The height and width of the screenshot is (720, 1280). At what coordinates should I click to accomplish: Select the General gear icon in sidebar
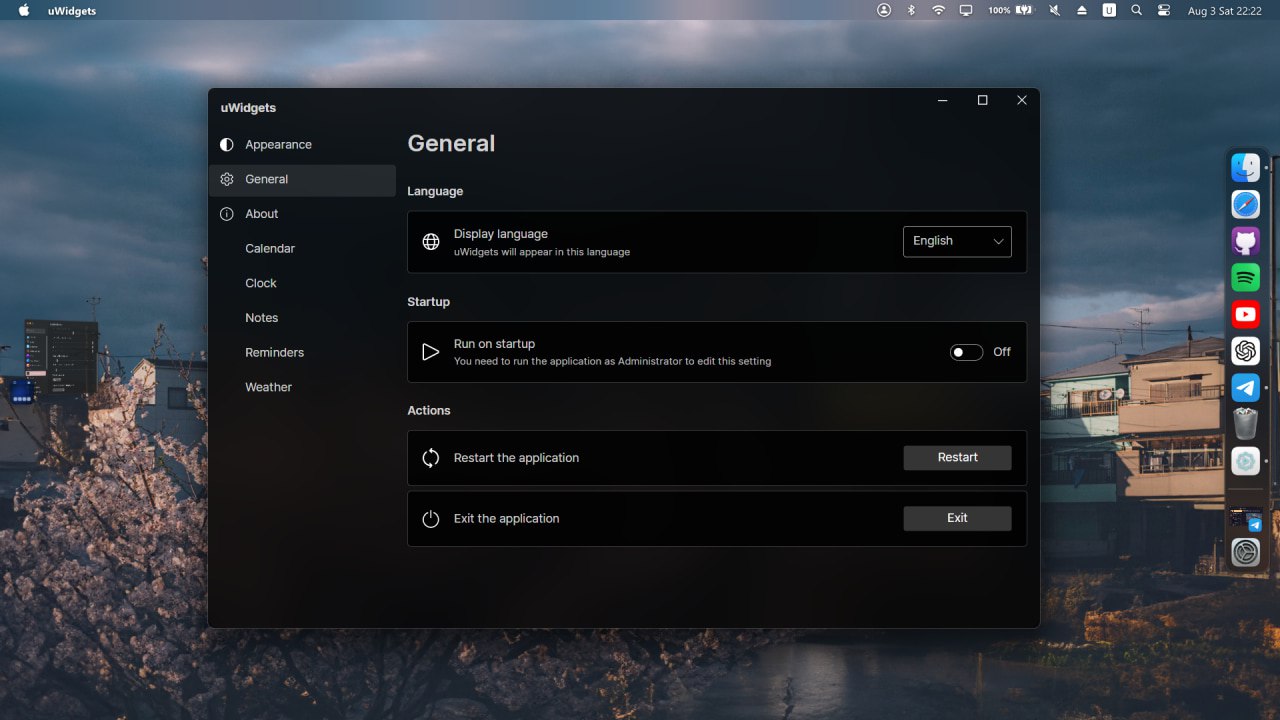(227, 179)
